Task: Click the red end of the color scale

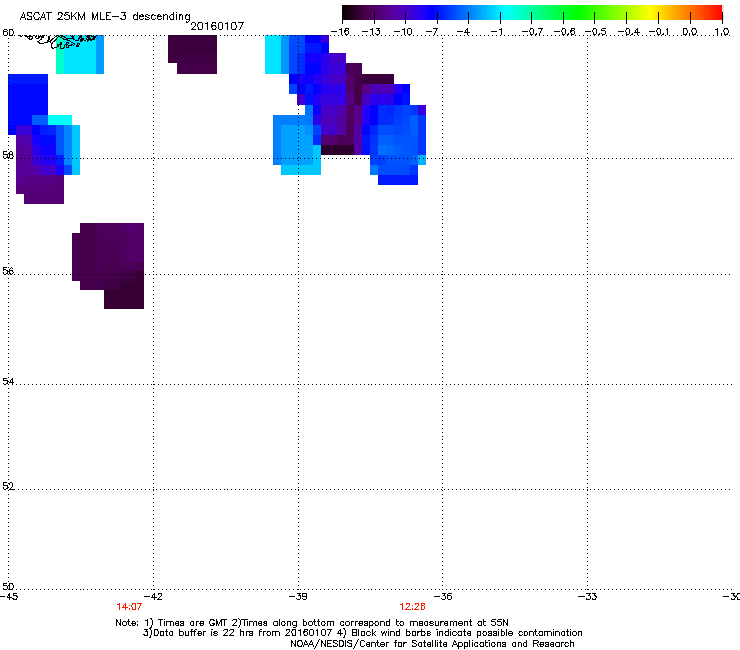Action: click(713, 12)
